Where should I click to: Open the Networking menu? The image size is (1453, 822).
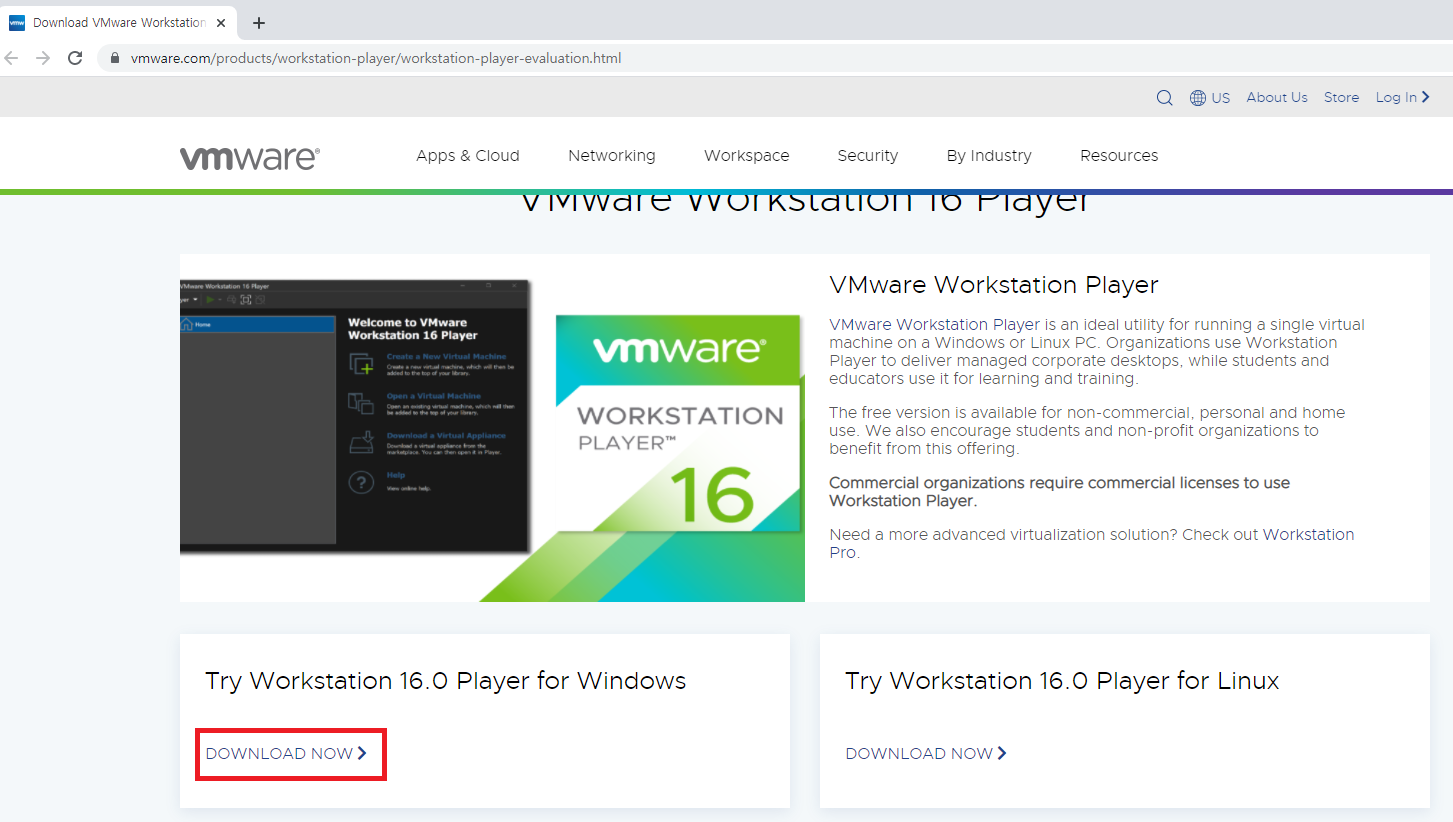(612, 155)
